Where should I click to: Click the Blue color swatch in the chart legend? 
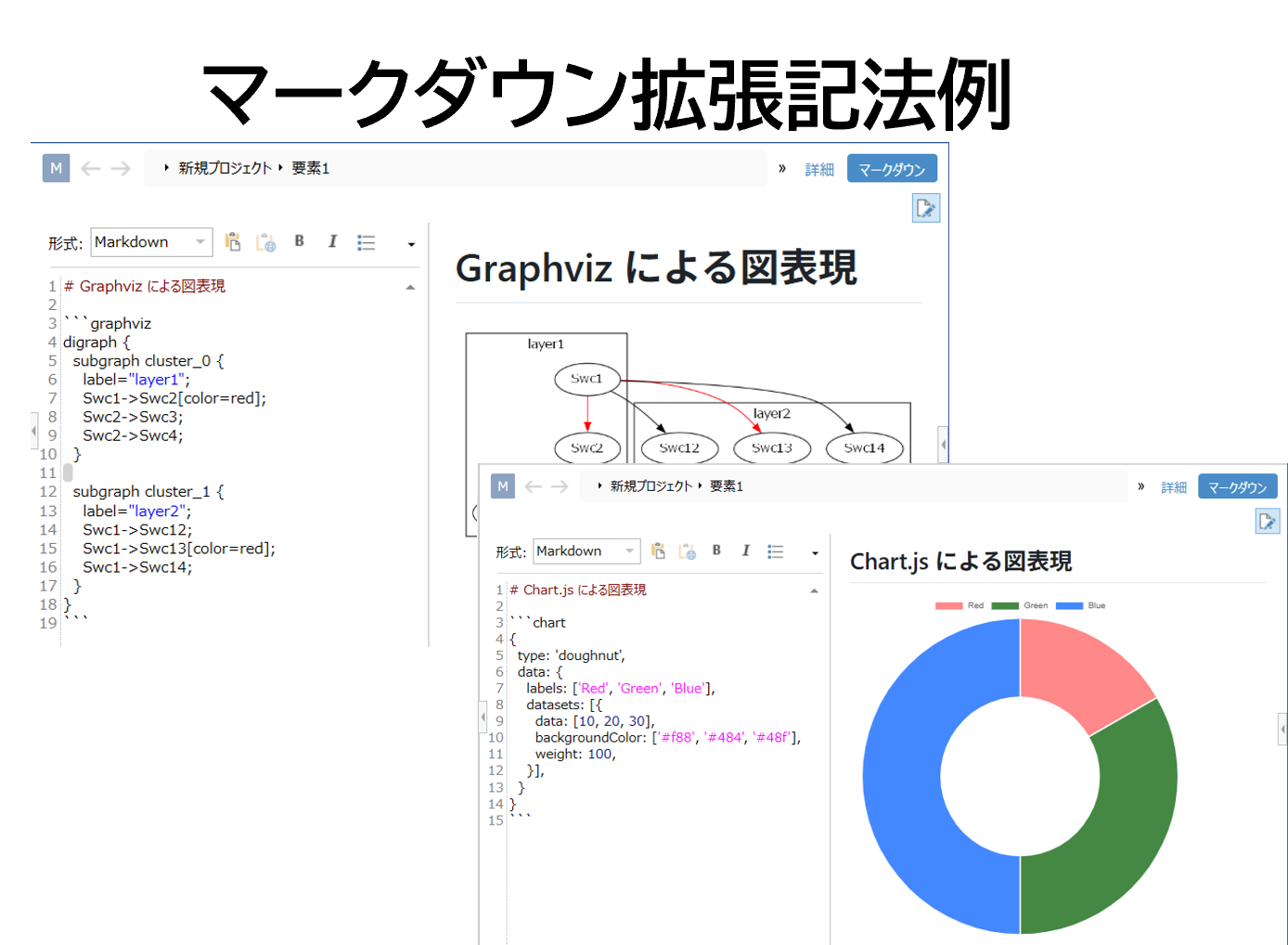(x=1069, y=605)
